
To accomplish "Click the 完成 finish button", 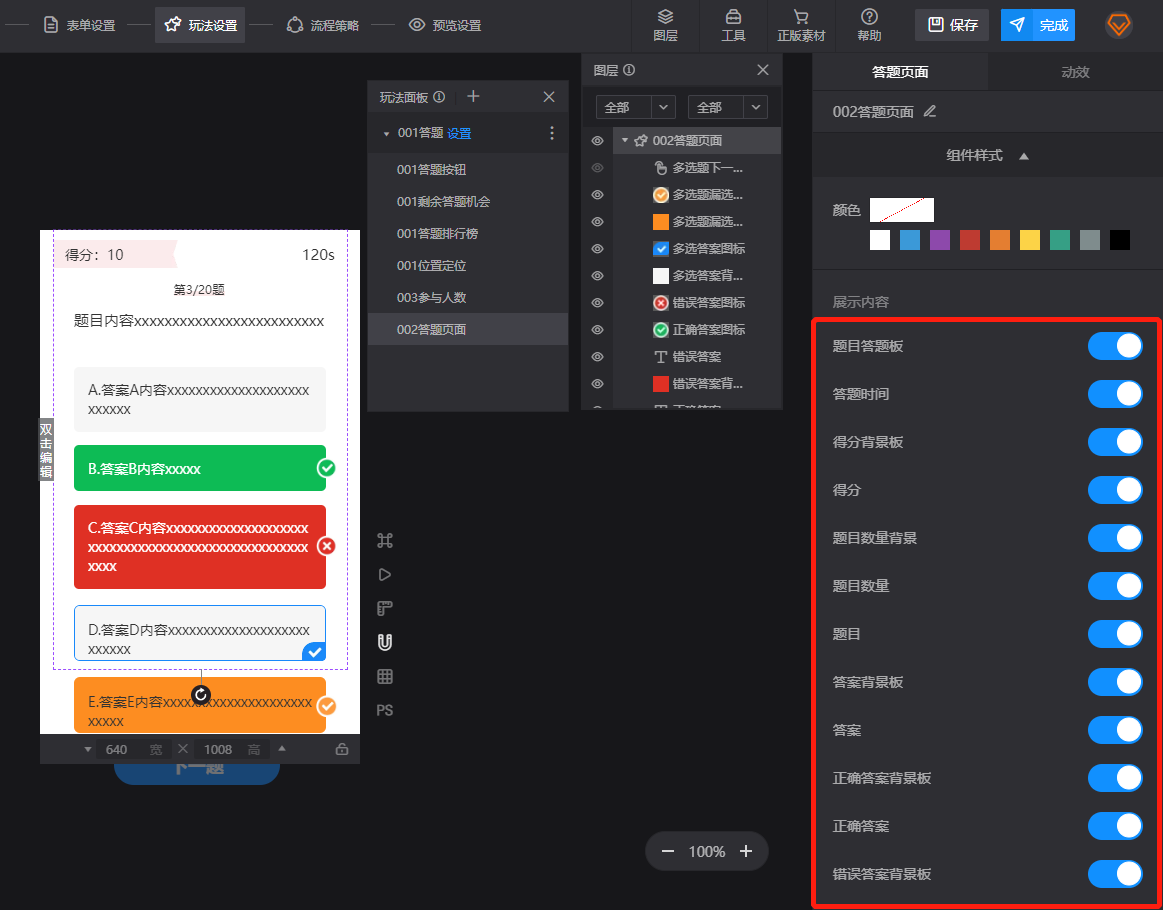I will [x=1038, y=25].
